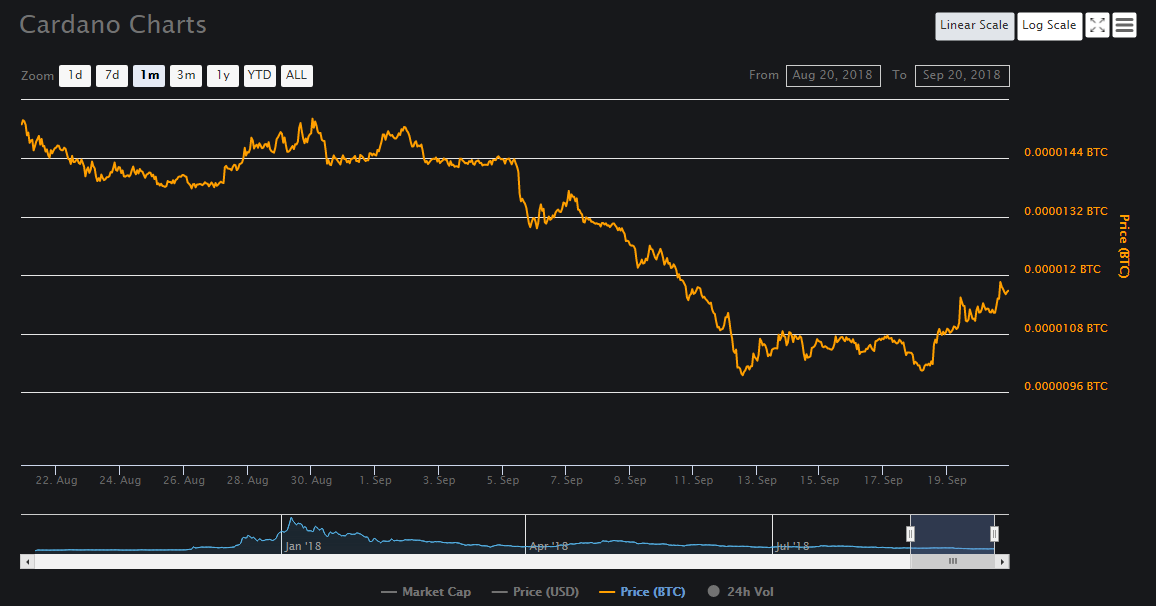Click the navigator left range handle
The width and height of the screenshot is (1156, 606).
coord(910,534)
